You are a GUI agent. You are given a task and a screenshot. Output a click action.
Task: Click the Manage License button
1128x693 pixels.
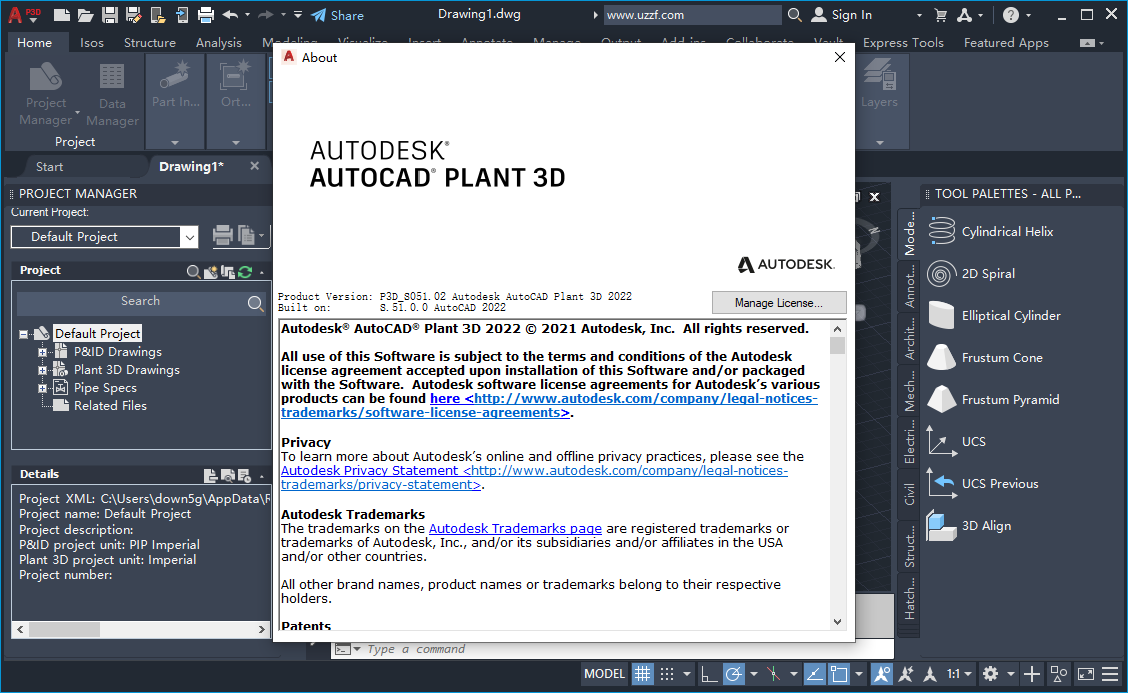coord(779,302)
